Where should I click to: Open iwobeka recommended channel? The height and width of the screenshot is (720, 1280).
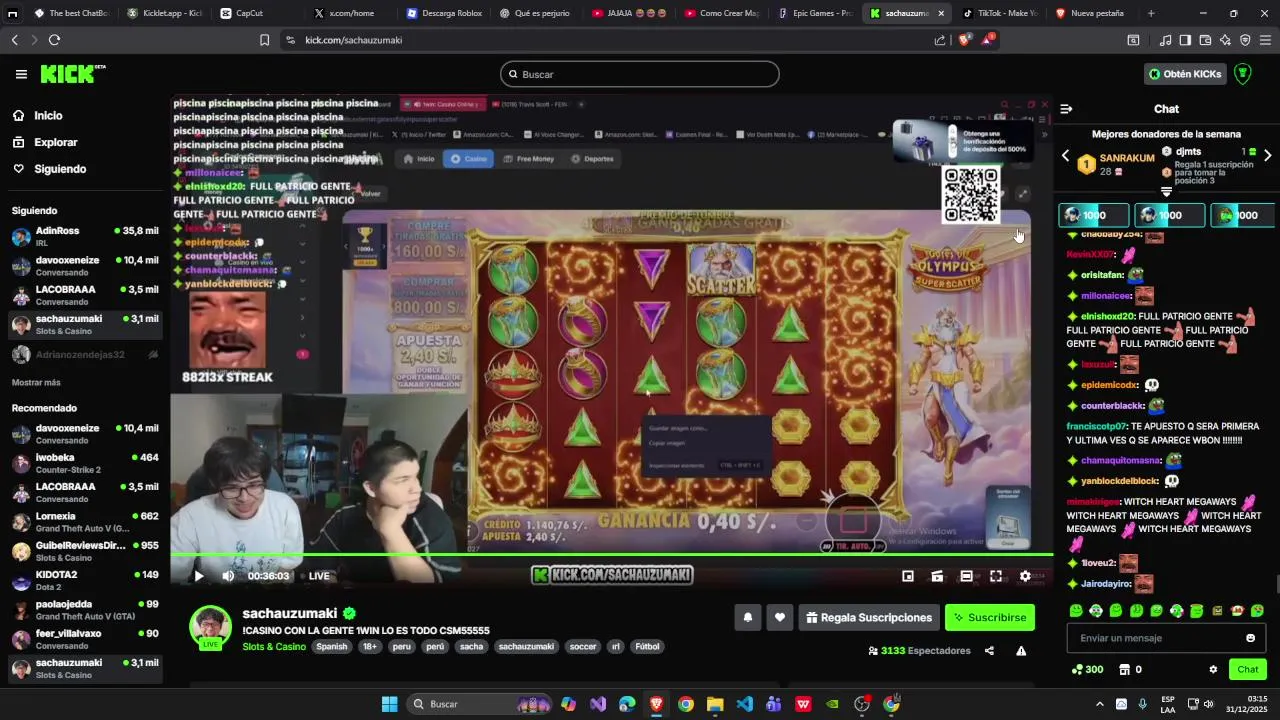[x=85, y=463]
